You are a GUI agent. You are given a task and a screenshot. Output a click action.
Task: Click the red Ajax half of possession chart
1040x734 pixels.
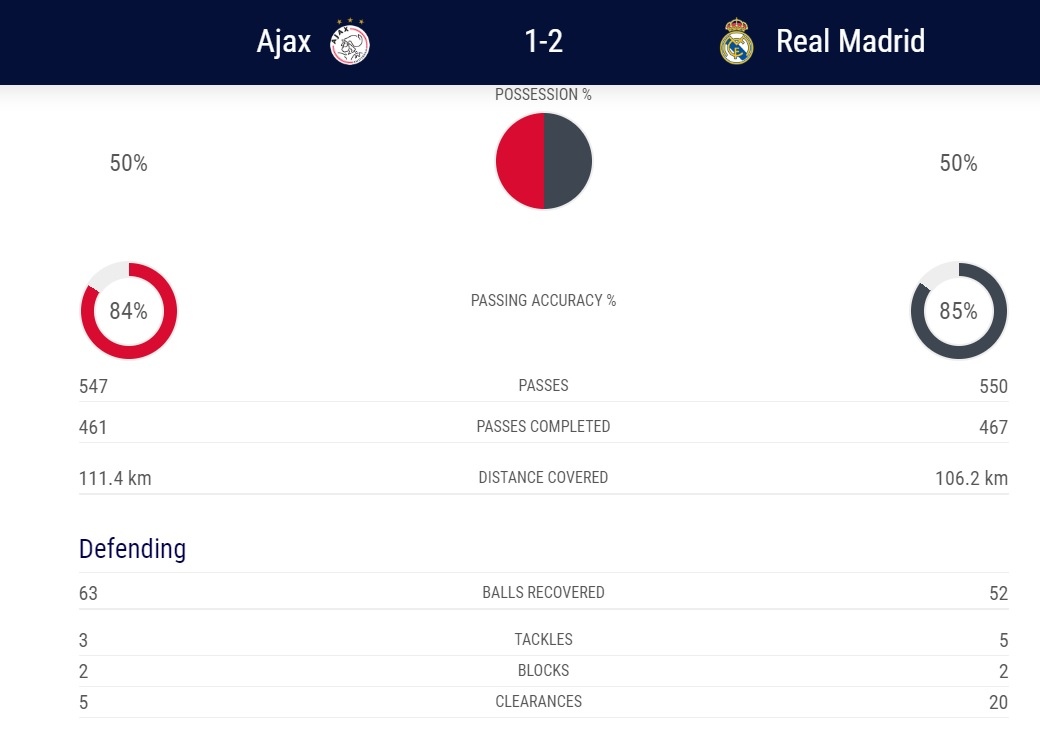coord(520,161)
